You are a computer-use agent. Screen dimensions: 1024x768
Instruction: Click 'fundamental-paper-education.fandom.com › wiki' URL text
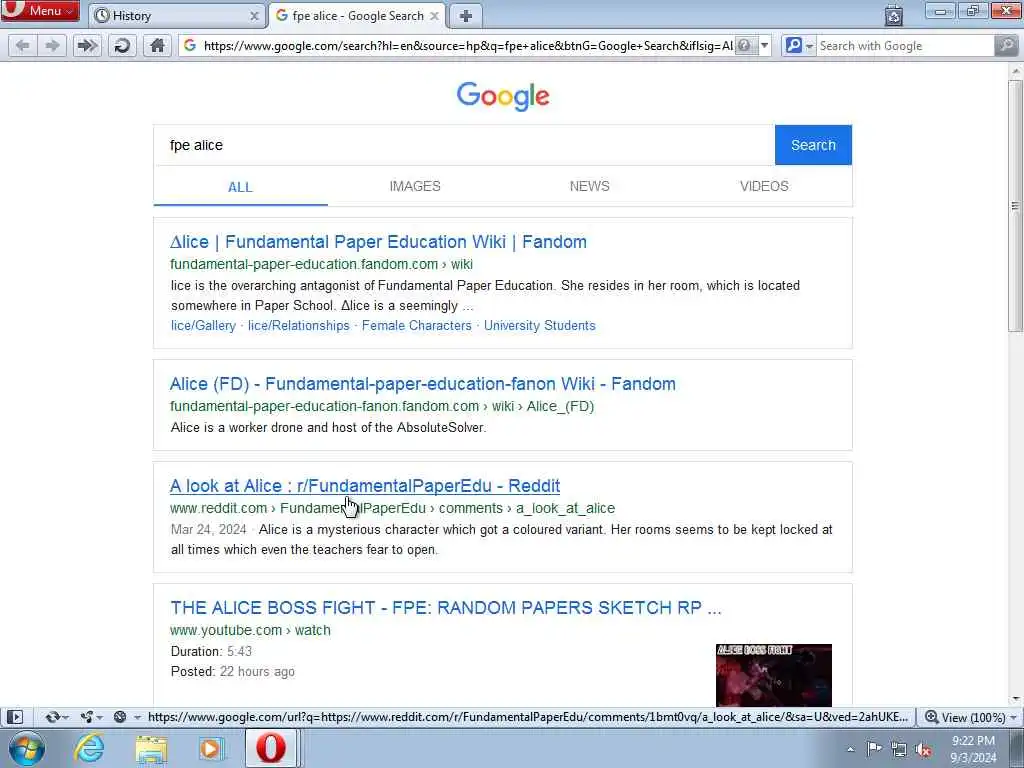(321, 264)
